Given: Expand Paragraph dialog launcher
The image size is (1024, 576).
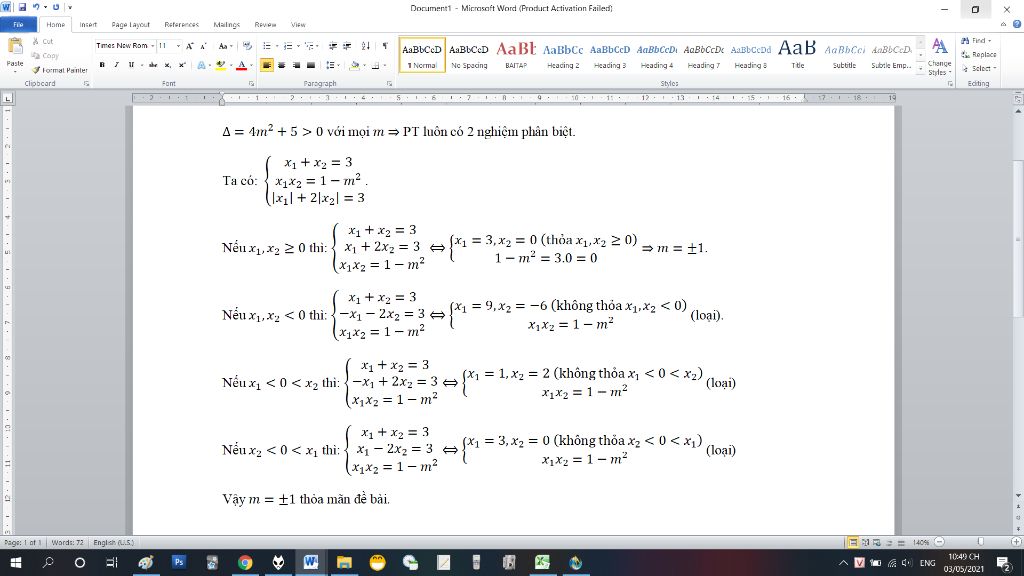Looking at the screenshot, I should pos(389,84).
